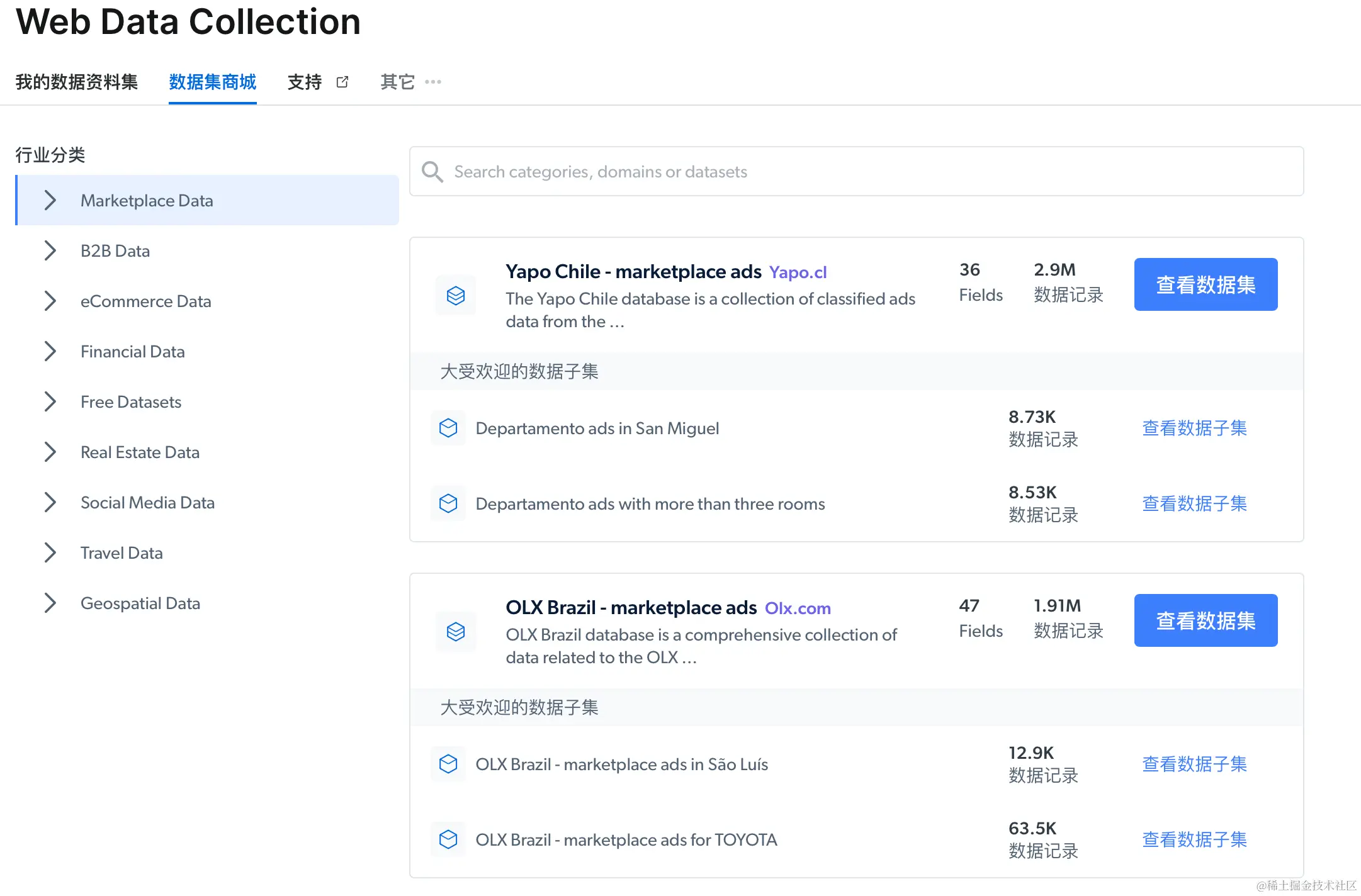
Task: Expand the eCommerce Data category
Action: [50, 301]
